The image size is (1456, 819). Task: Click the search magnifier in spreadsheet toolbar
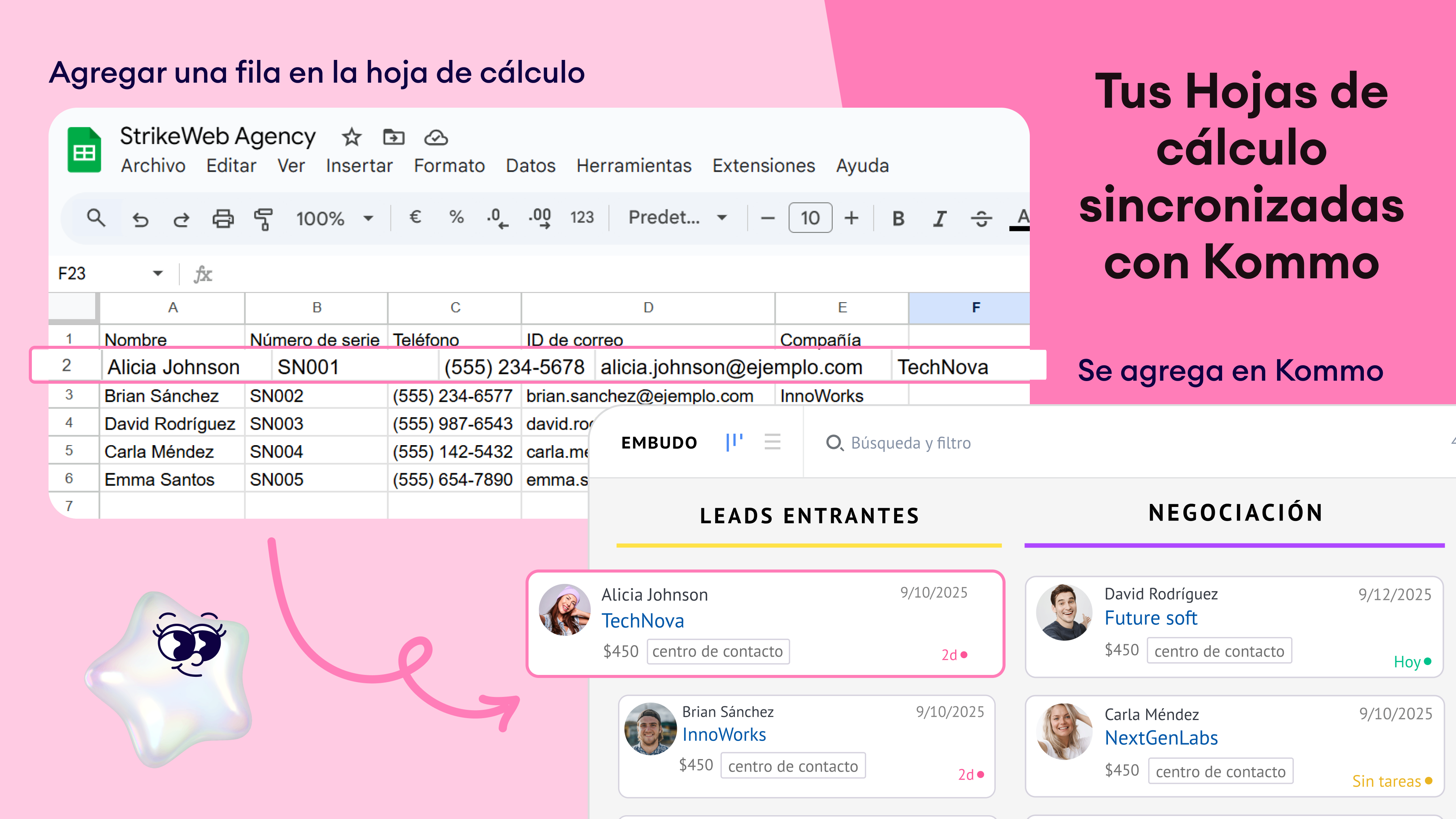(96, 218)
